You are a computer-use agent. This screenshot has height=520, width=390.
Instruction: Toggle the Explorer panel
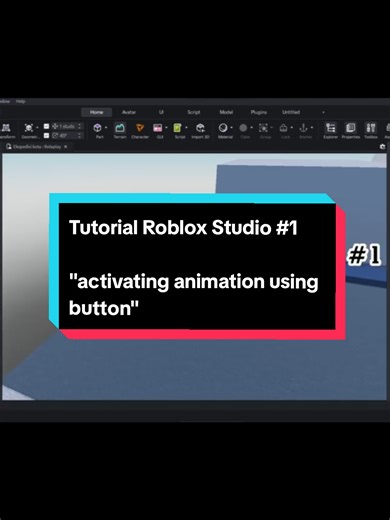coord(331,130)
